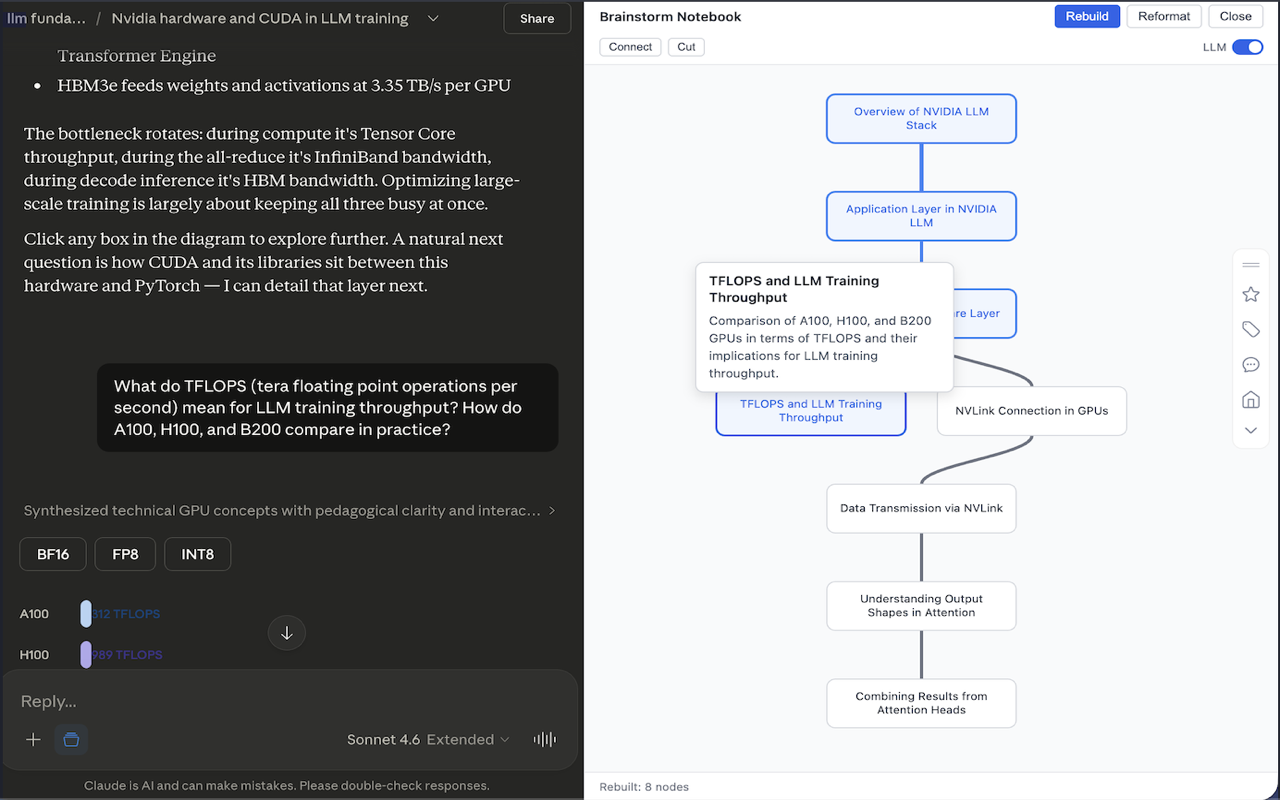Image resolution: width=1280 pixels, height=800 pixels.
Task: Toggle the LLM switch off
Action: click(1247, 47)
